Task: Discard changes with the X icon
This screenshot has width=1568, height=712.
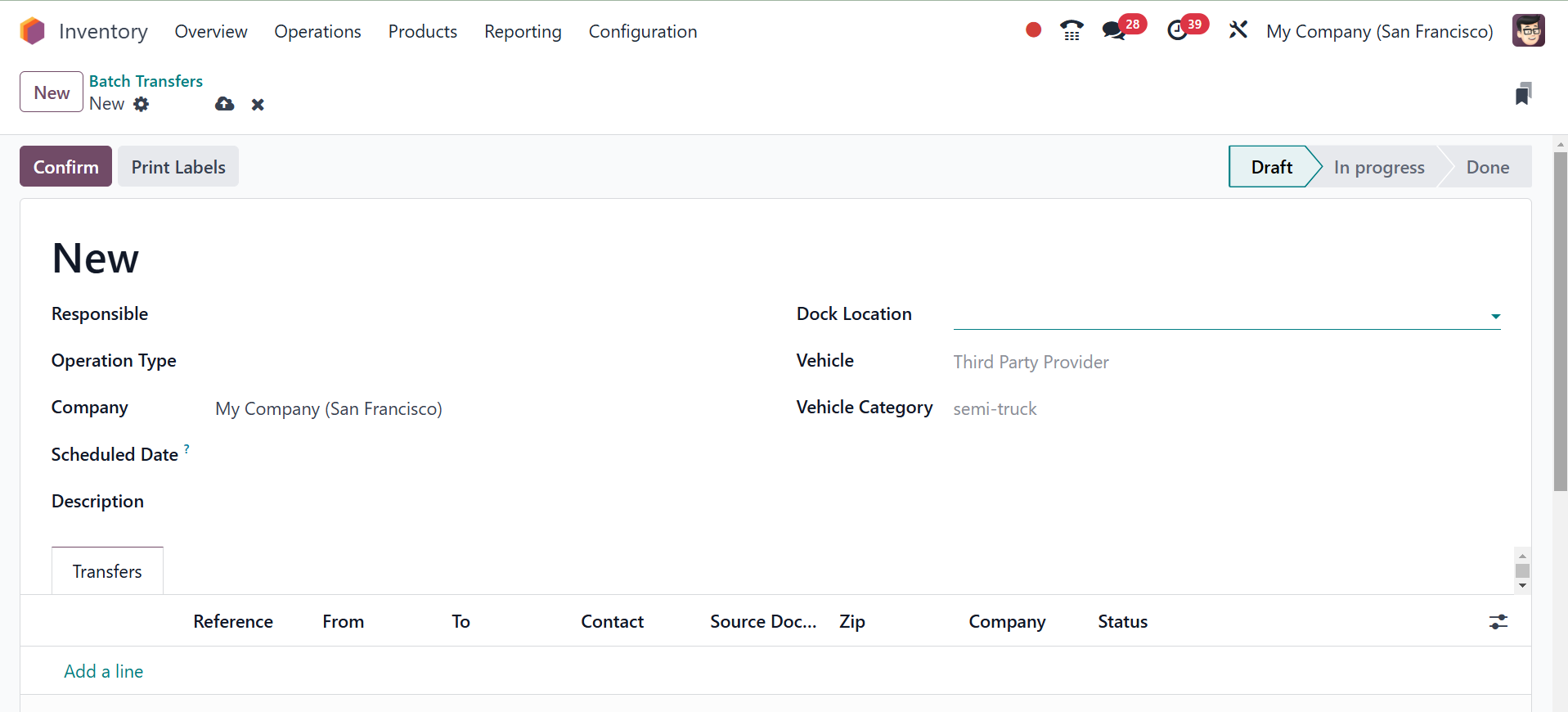Action: tap(258, 104)
